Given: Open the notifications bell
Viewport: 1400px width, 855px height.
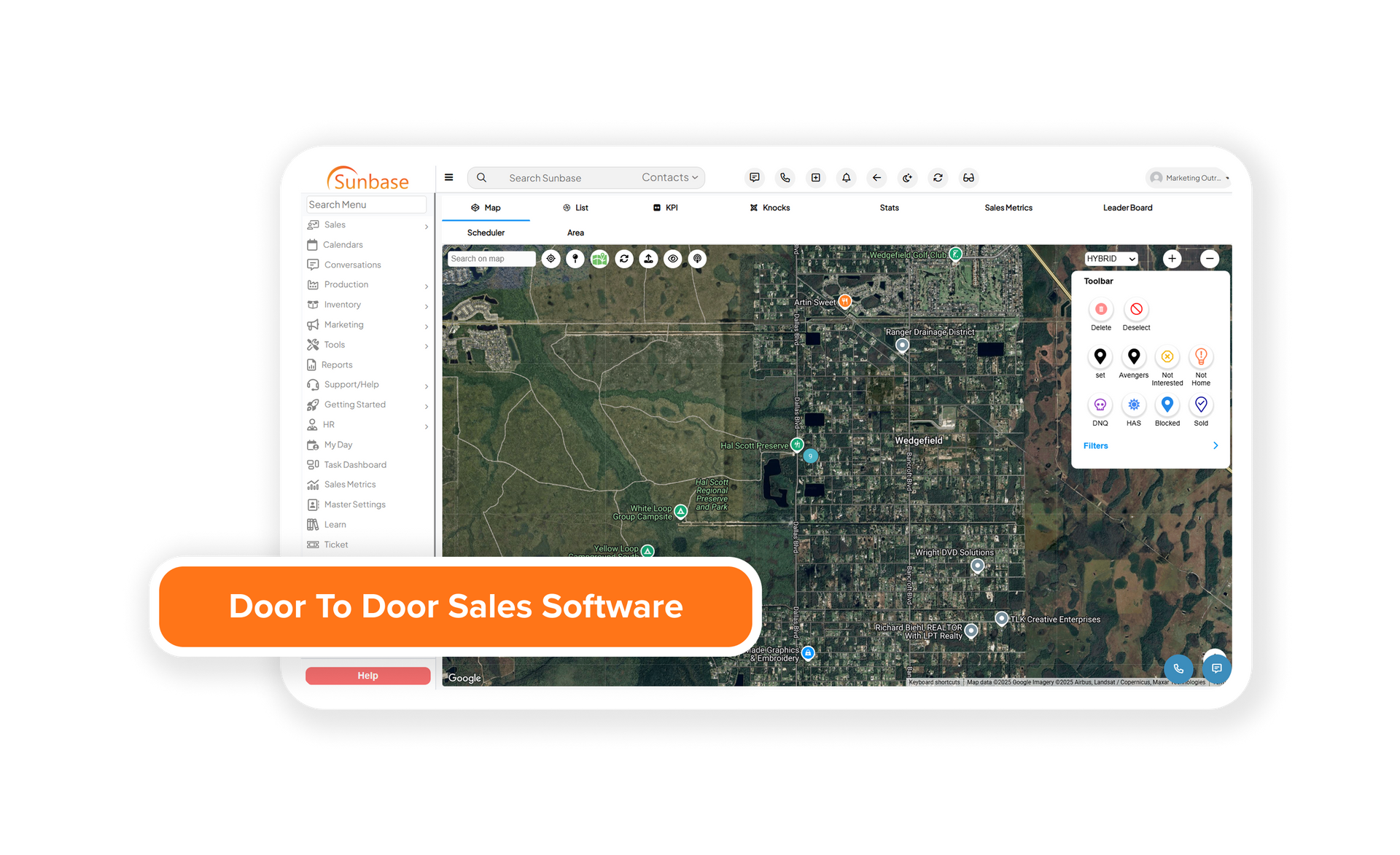Looking at the screenshot, I should 847,177.
